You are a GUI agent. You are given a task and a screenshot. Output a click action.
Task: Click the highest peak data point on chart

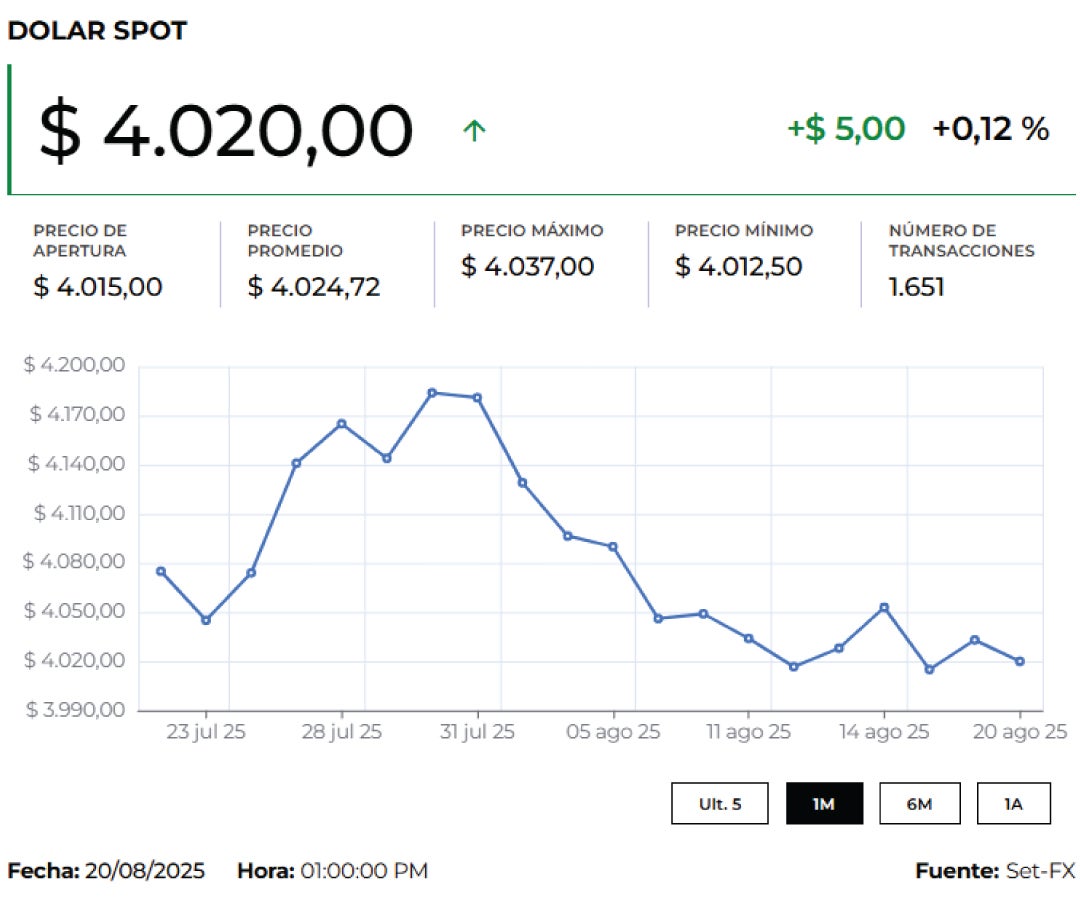coord(432,393)
